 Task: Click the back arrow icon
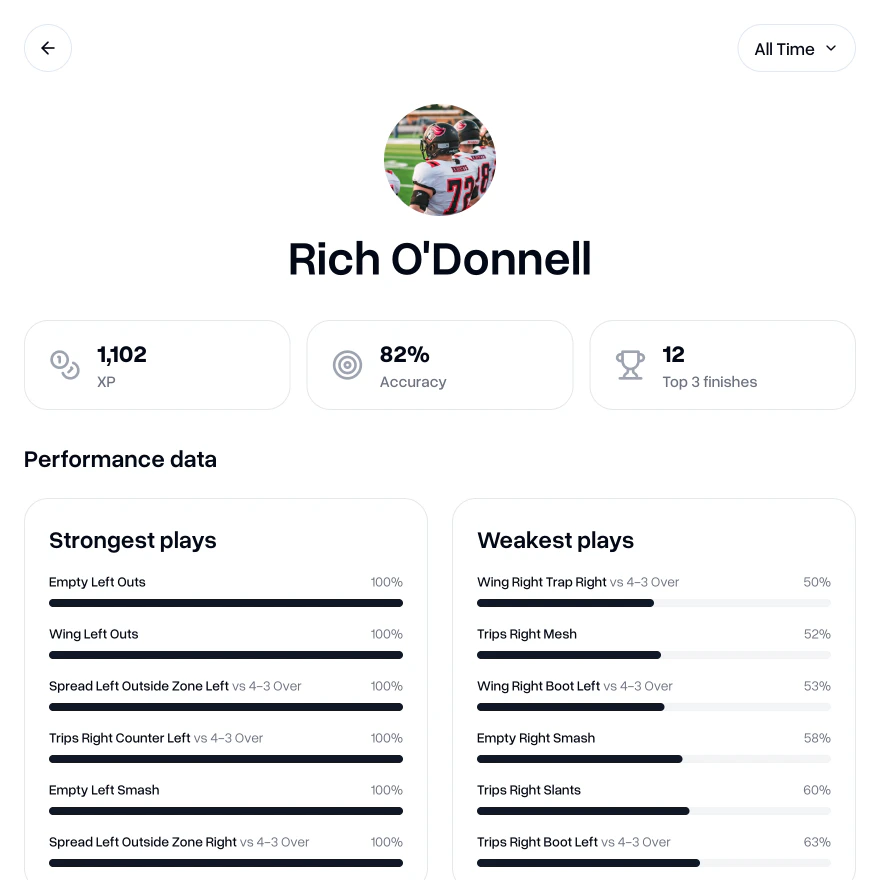[x=48, y=48]
